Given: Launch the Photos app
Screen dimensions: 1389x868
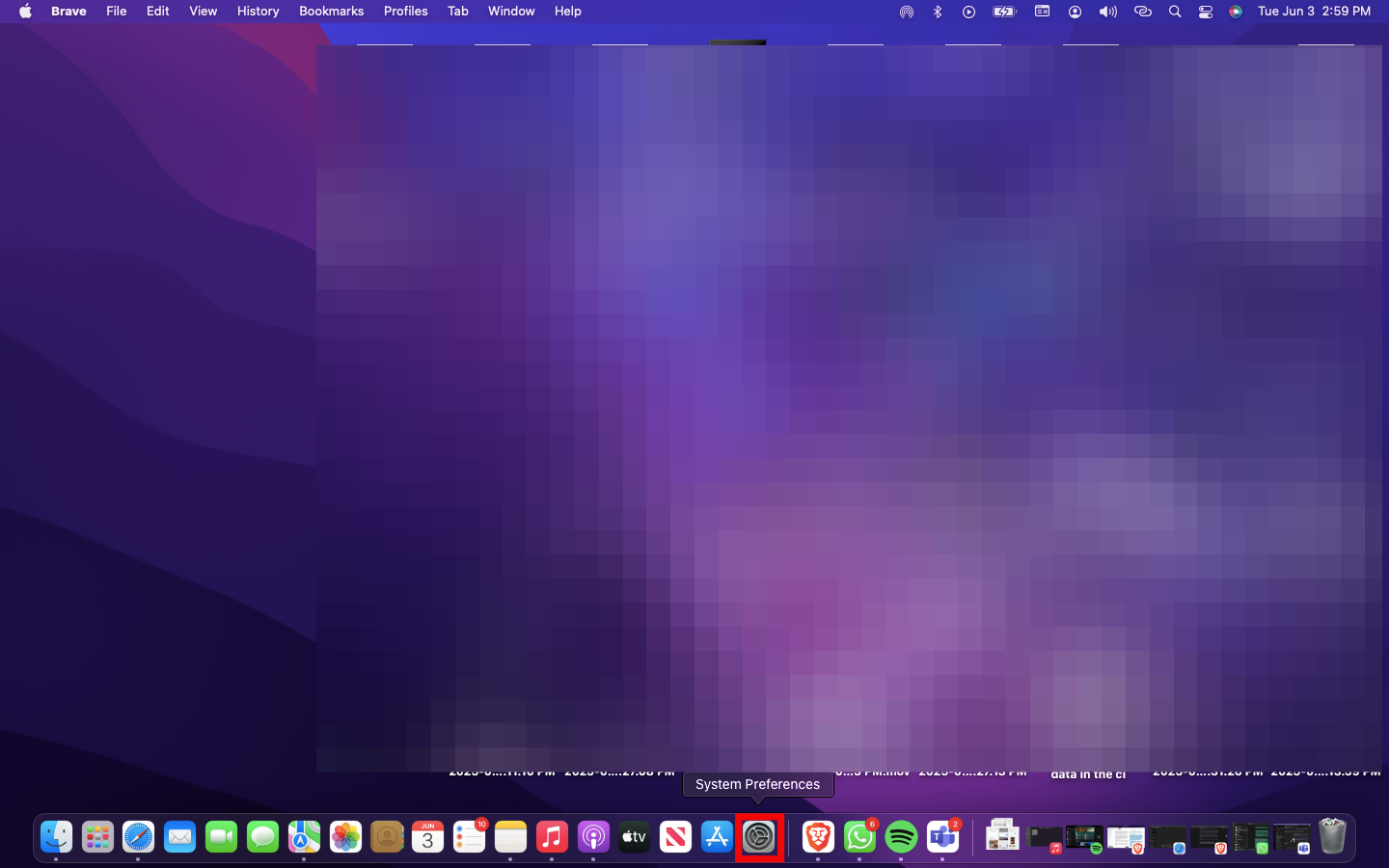Looking at the screenshot, I should (345, 836).
